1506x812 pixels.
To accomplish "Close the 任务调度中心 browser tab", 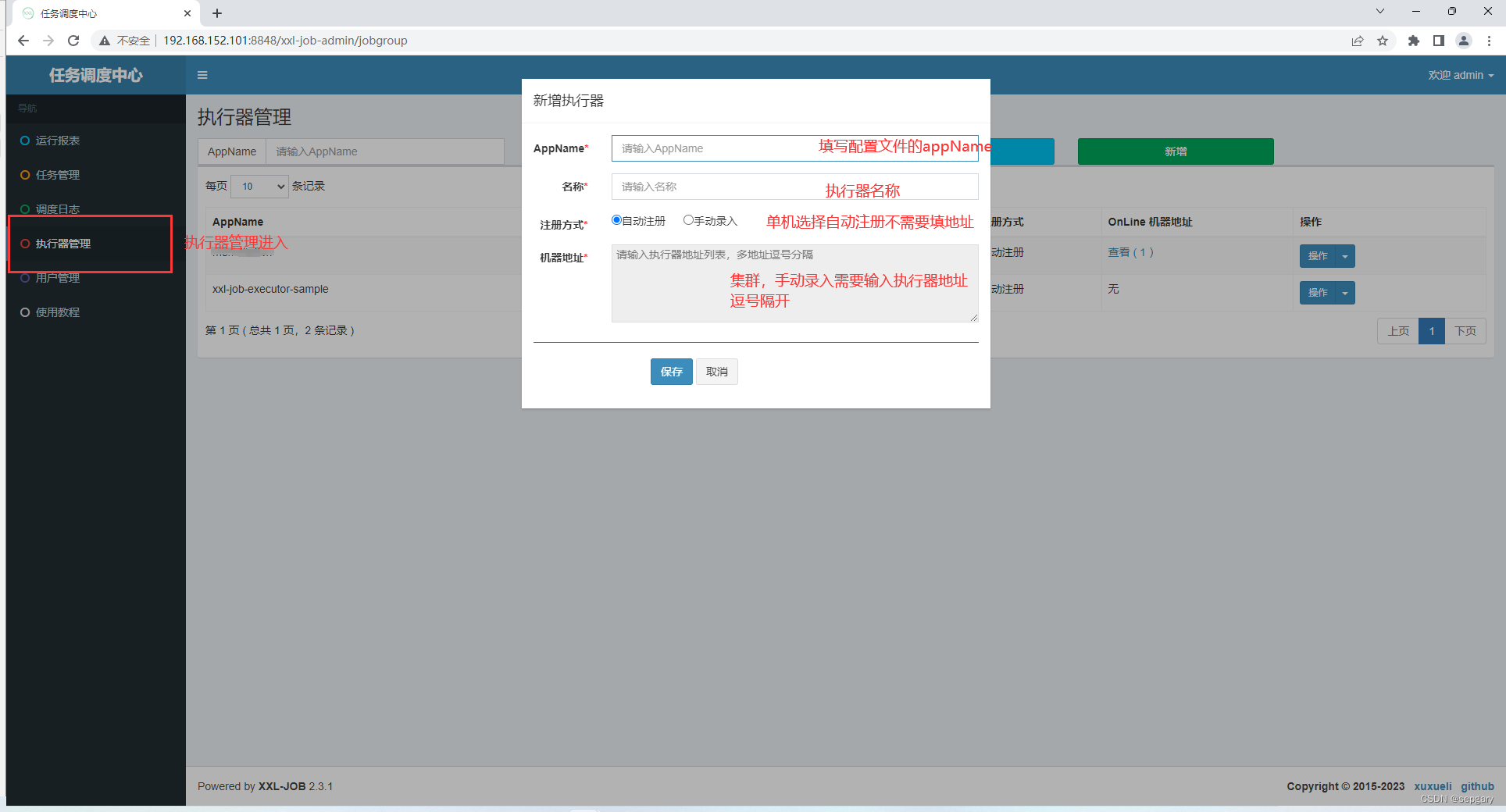I will [187, 13].
